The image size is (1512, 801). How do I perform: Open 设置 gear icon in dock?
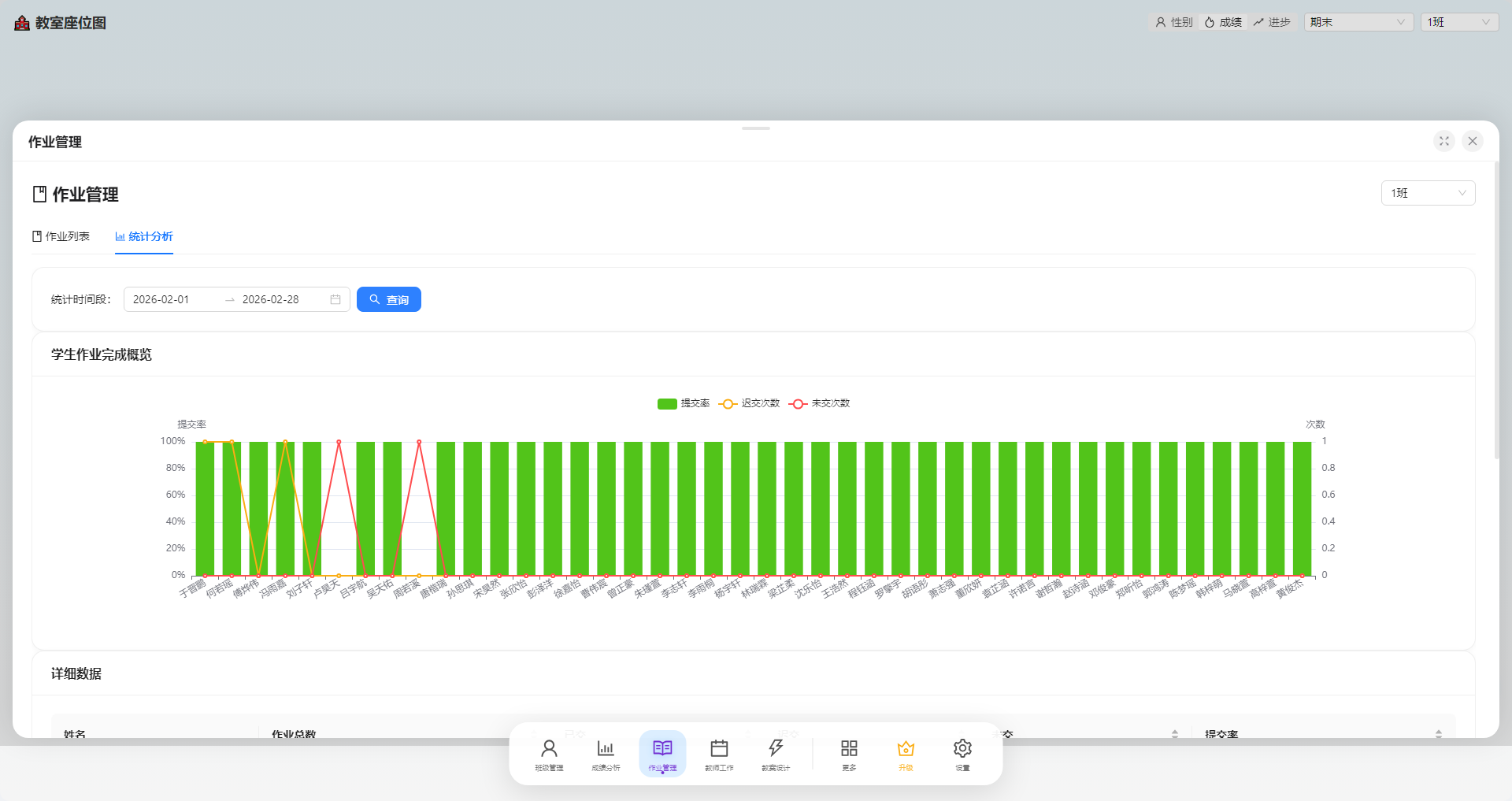(962, 754)
